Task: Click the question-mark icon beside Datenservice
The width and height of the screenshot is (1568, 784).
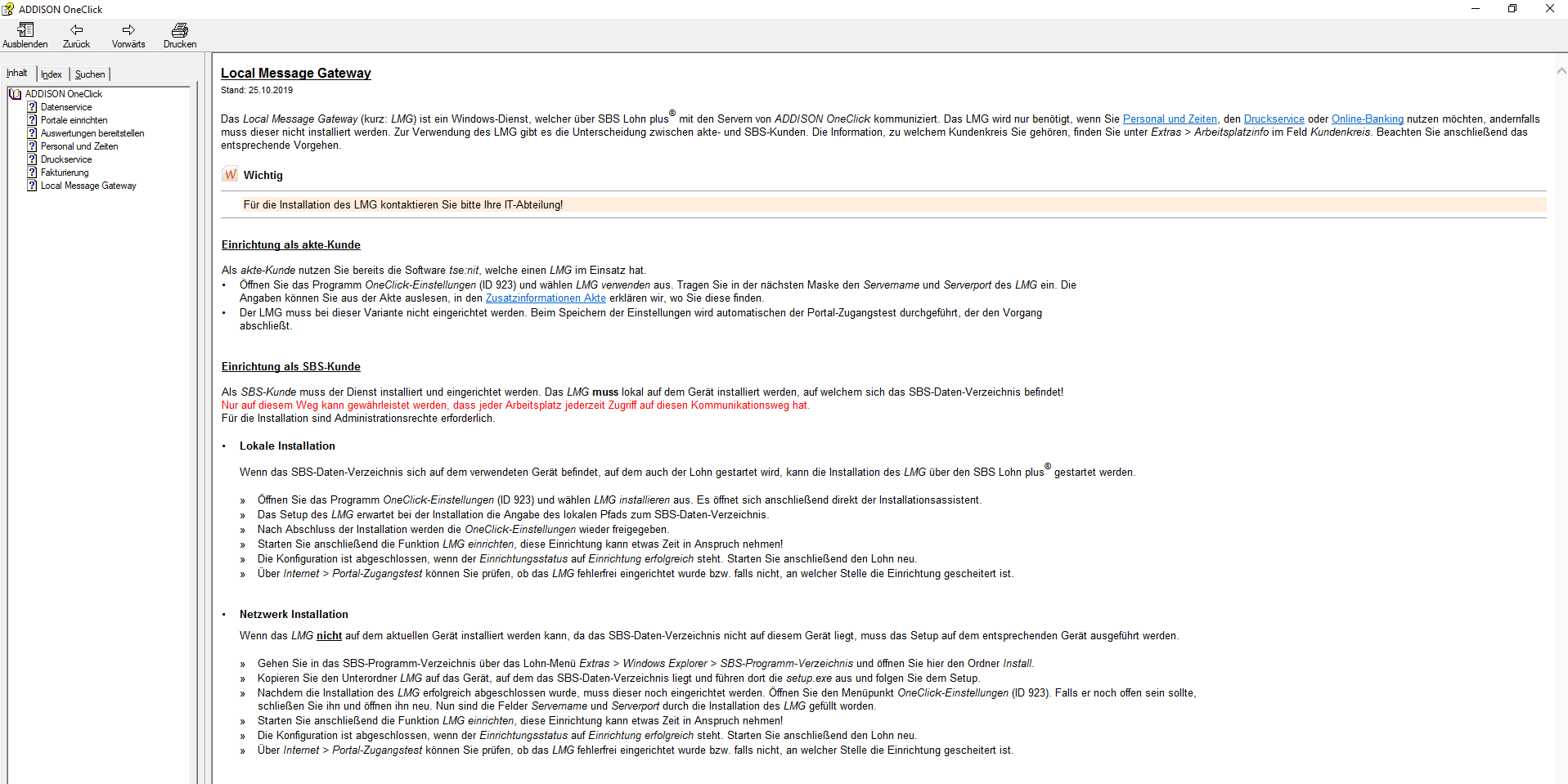Action: 32,107
